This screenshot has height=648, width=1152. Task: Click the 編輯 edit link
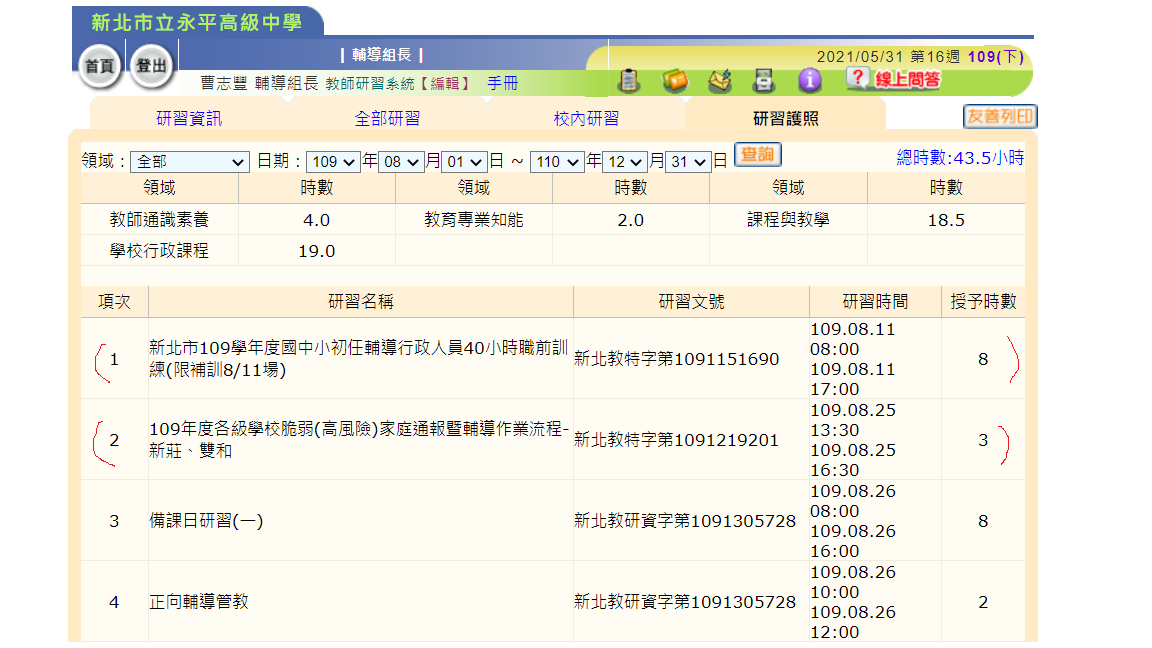(x=444, y=84)
